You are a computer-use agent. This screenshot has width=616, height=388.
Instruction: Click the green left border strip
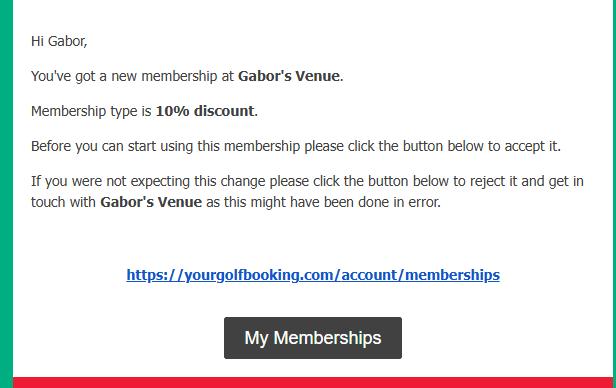[x=6, y=194]
